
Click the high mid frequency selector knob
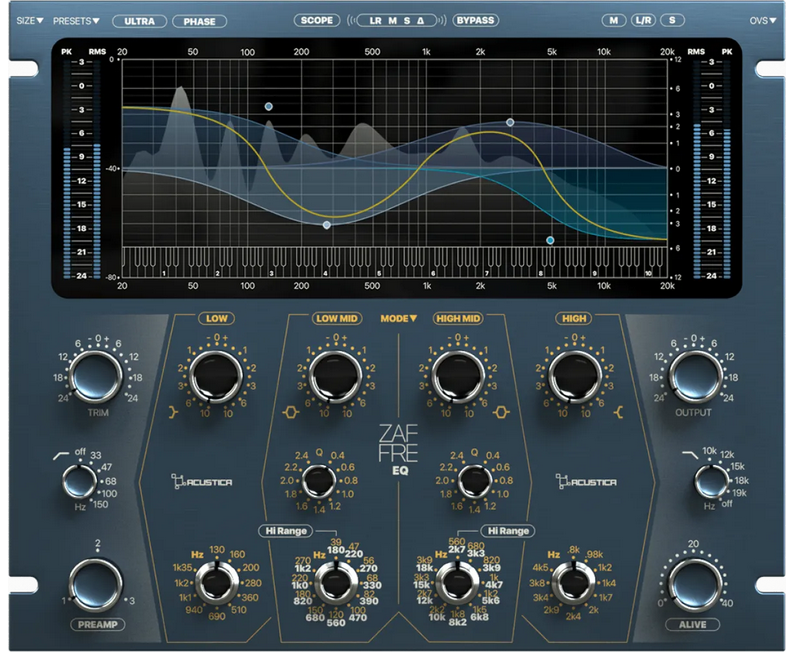(457, 584)
